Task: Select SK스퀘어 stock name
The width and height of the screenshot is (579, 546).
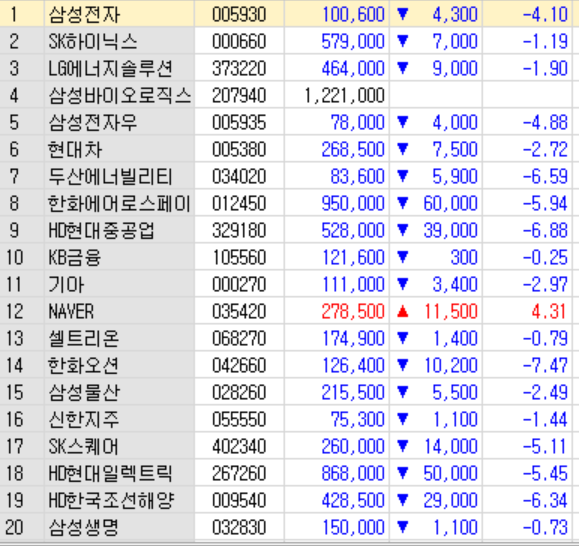Action: tap(83, 446)
